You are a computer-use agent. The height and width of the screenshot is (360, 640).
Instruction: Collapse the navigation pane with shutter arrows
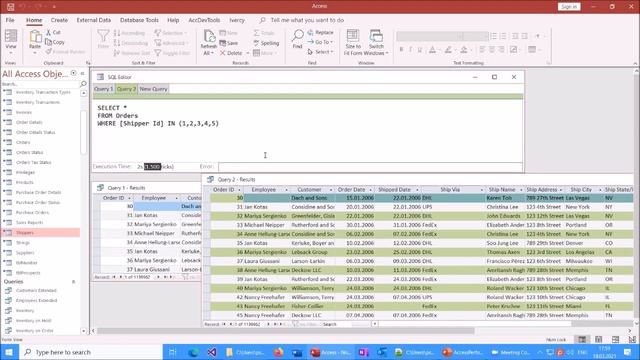[82, 73]
